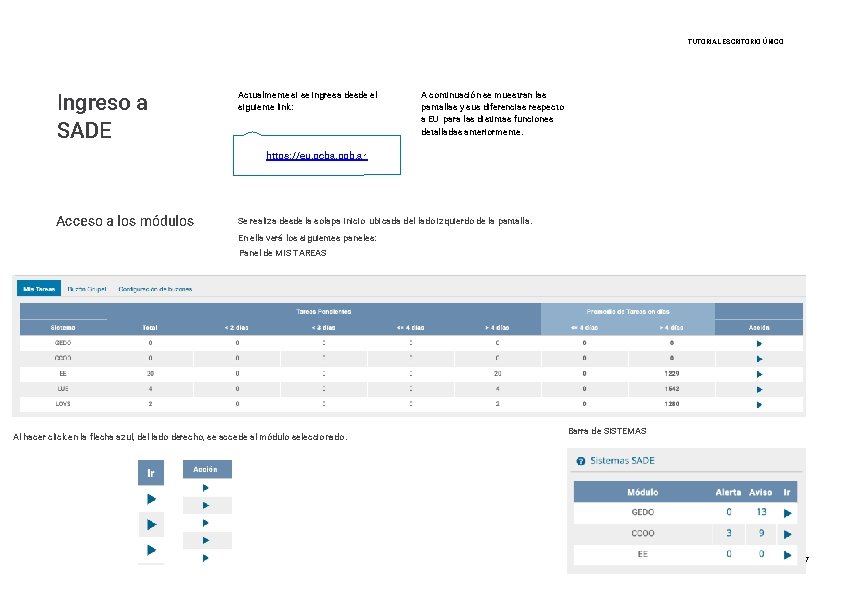Click the GEDO Aviso count 13
842x596 pixels.
click(x=761, y=512)
